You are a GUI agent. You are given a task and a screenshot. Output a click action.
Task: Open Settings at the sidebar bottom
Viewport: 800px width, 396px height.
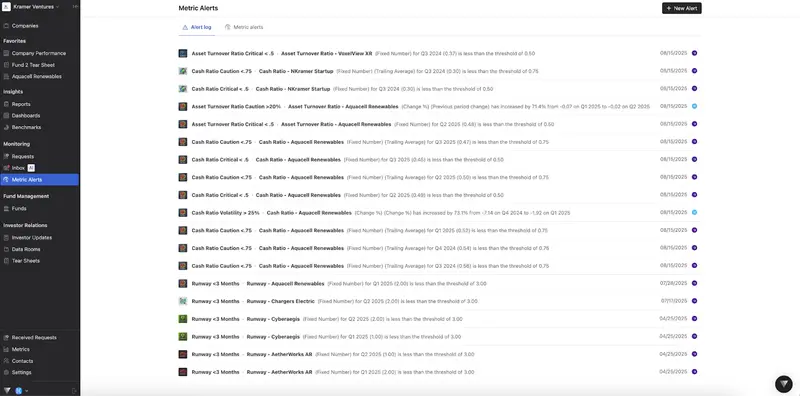coord(21,373)
